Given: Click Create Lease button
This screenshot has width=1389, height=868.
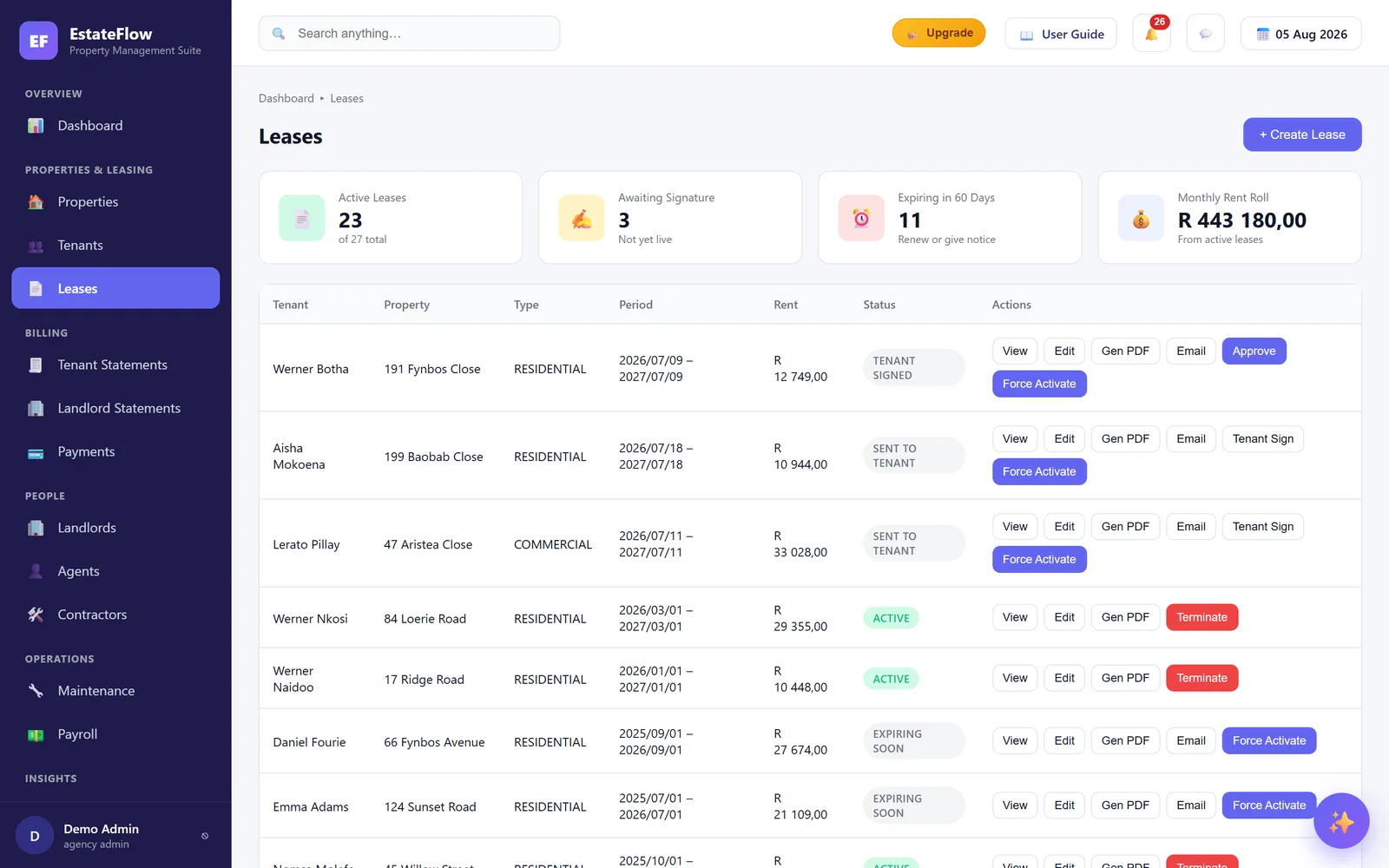Looking at the screenshot, I should [x=1302, y=135].
